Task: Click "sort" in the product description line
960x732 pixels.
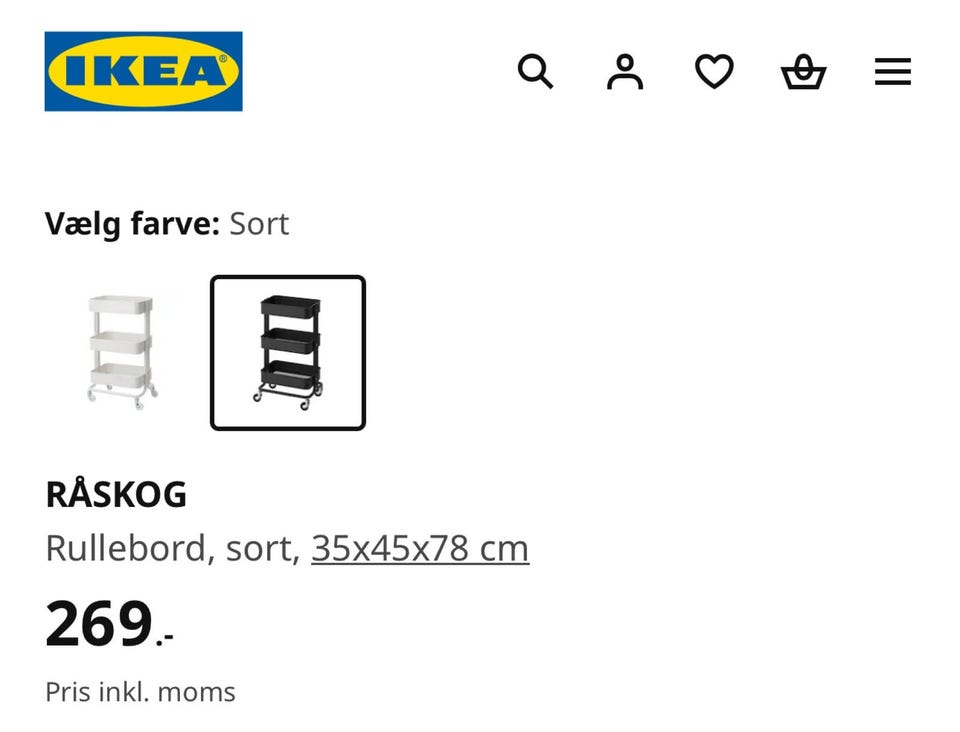Action: pos(263,548)
